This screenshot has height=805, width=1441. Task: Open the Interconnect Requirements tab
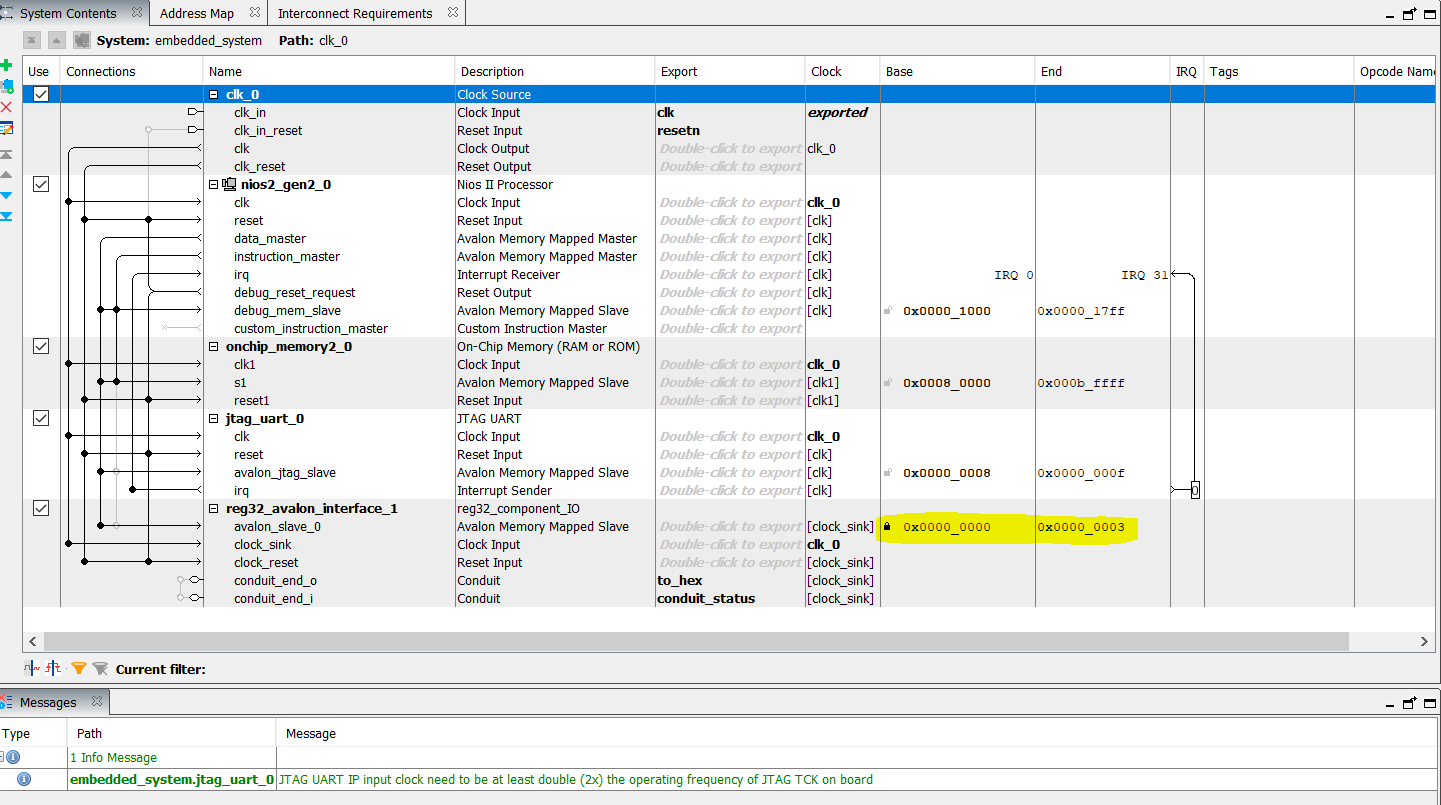click(355, 13)
